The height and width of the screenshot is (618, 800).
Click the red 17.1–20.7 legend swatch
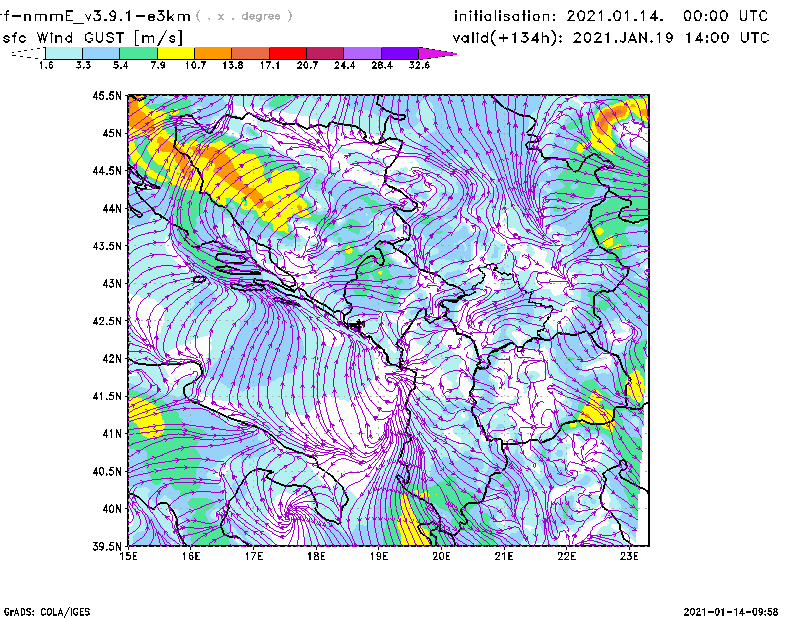tap(288, 53)
